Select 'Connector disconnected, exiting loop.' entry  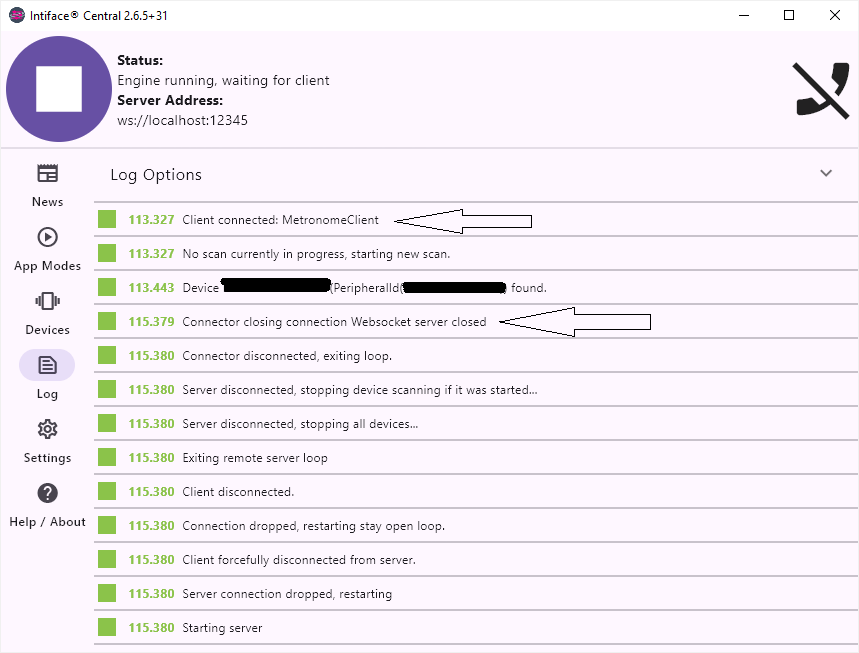[x=476, y=356]
